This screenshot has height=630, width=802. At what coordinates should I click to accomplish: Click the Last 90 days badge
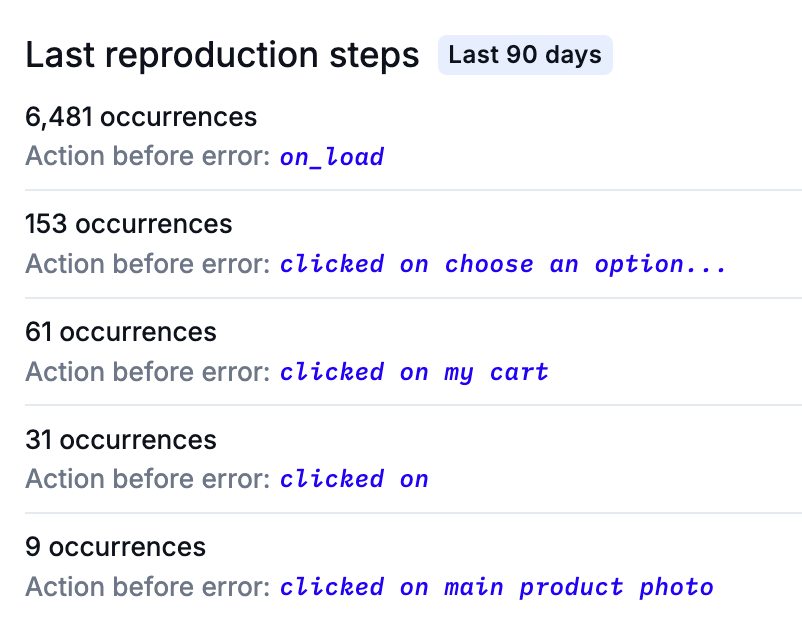[525, 55]
